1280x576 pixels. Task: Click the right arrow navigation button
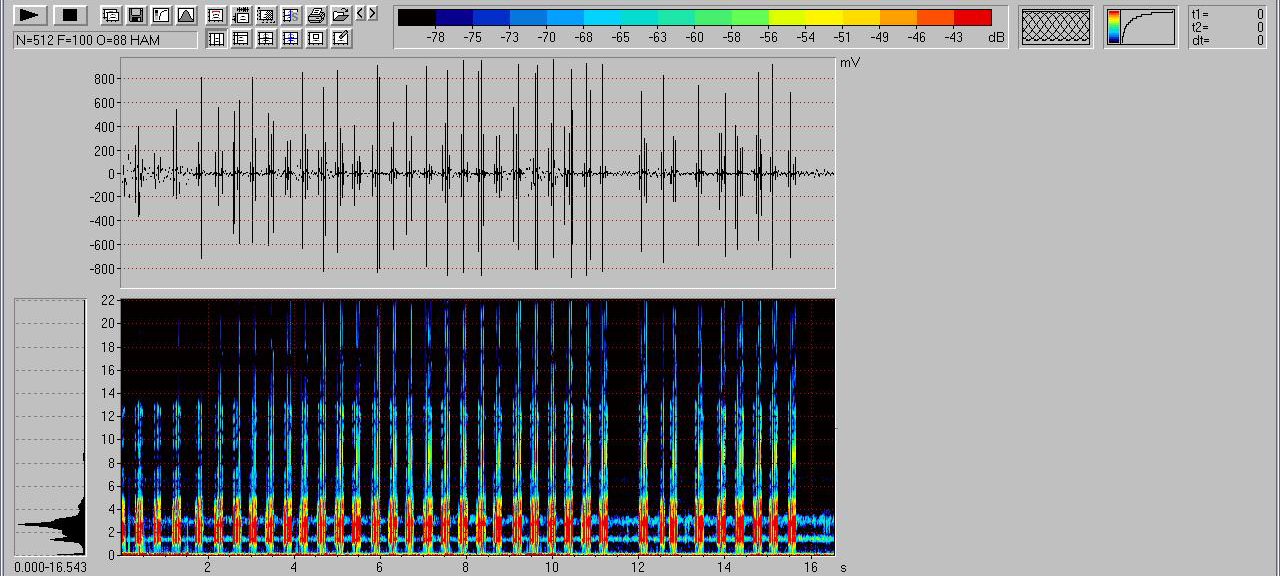coord(373,13)
